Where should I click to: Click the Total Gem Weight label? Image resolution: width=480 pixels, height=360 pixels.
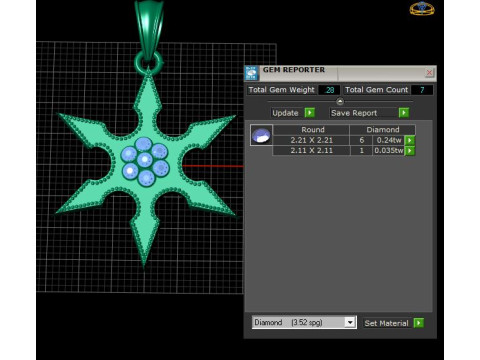282,90
